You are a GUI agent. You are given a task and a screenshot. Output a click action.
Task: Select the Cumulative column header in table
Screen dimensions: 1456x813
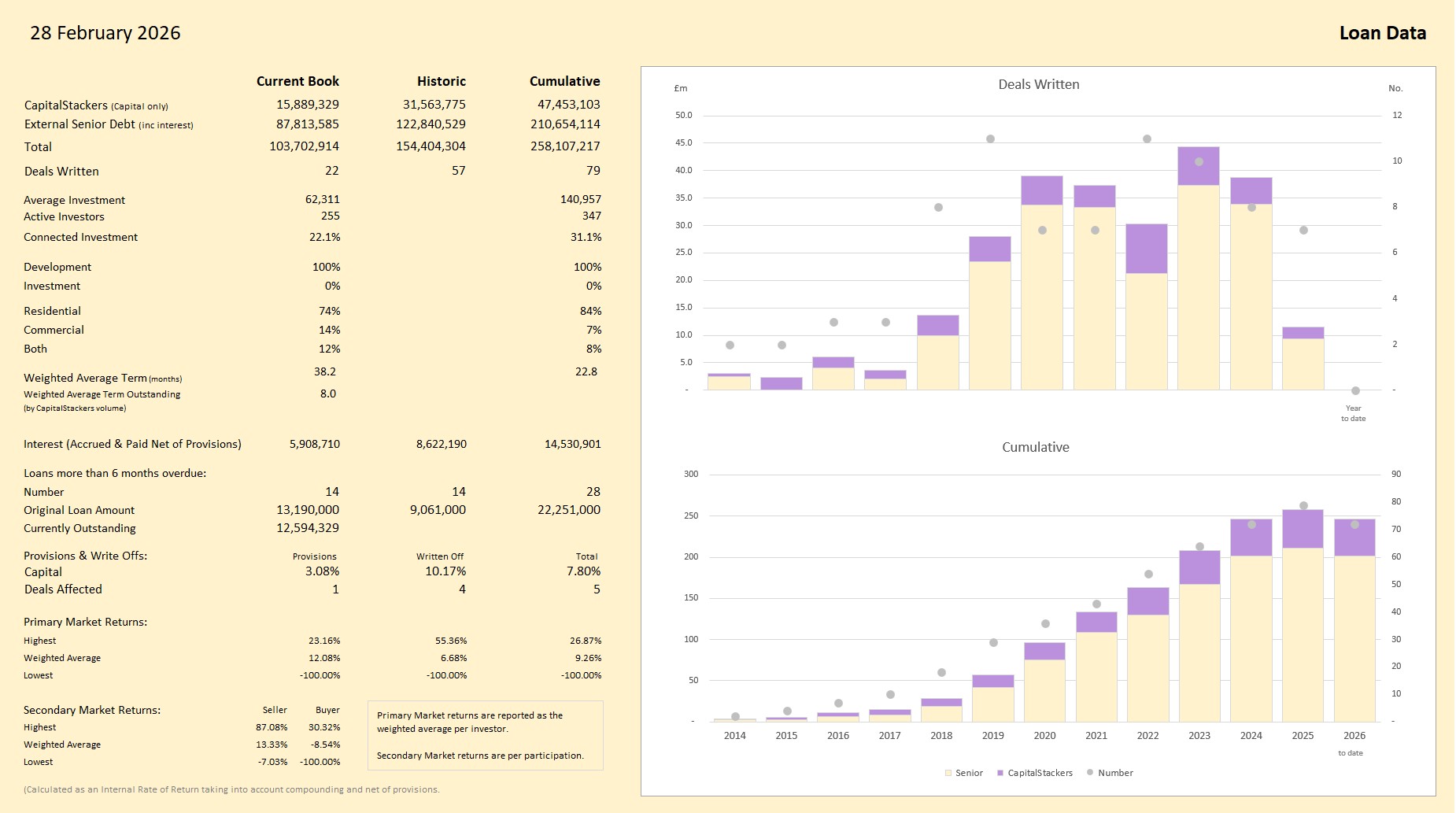pyautogui.click(x=564, y=81)
